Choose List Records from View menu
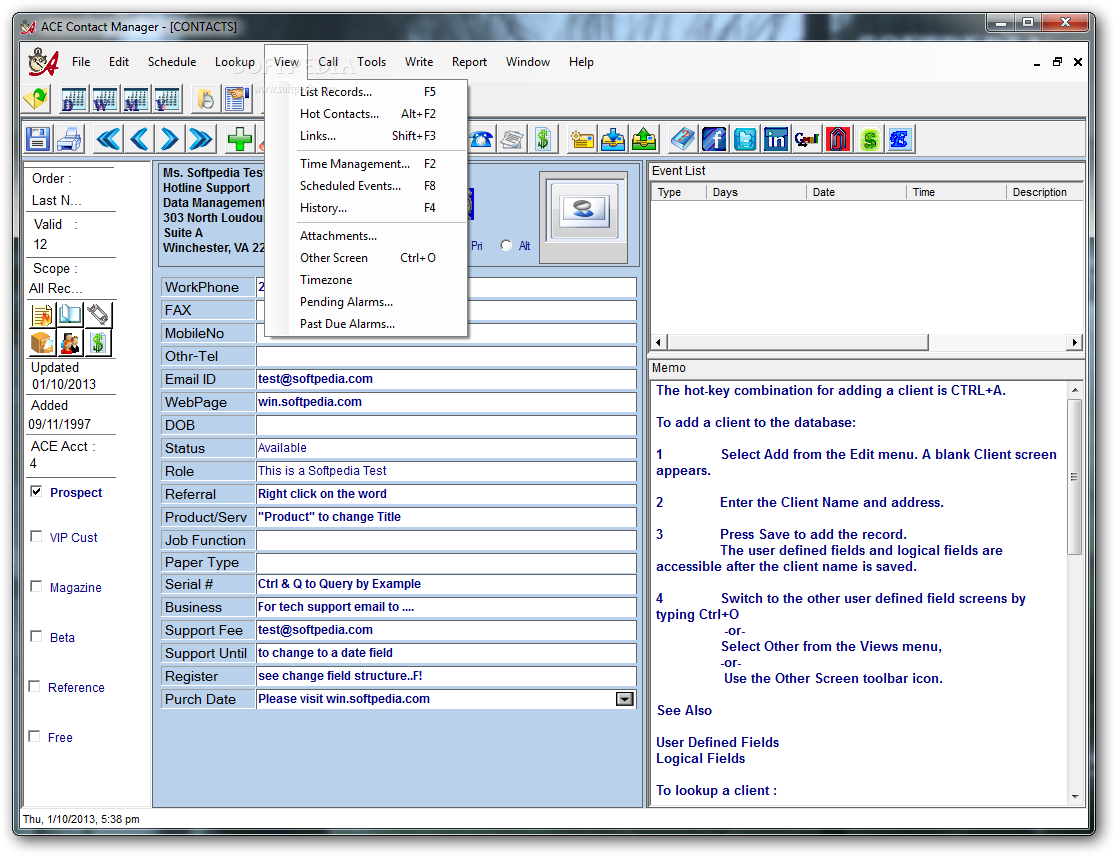 (x=367, y=92)
